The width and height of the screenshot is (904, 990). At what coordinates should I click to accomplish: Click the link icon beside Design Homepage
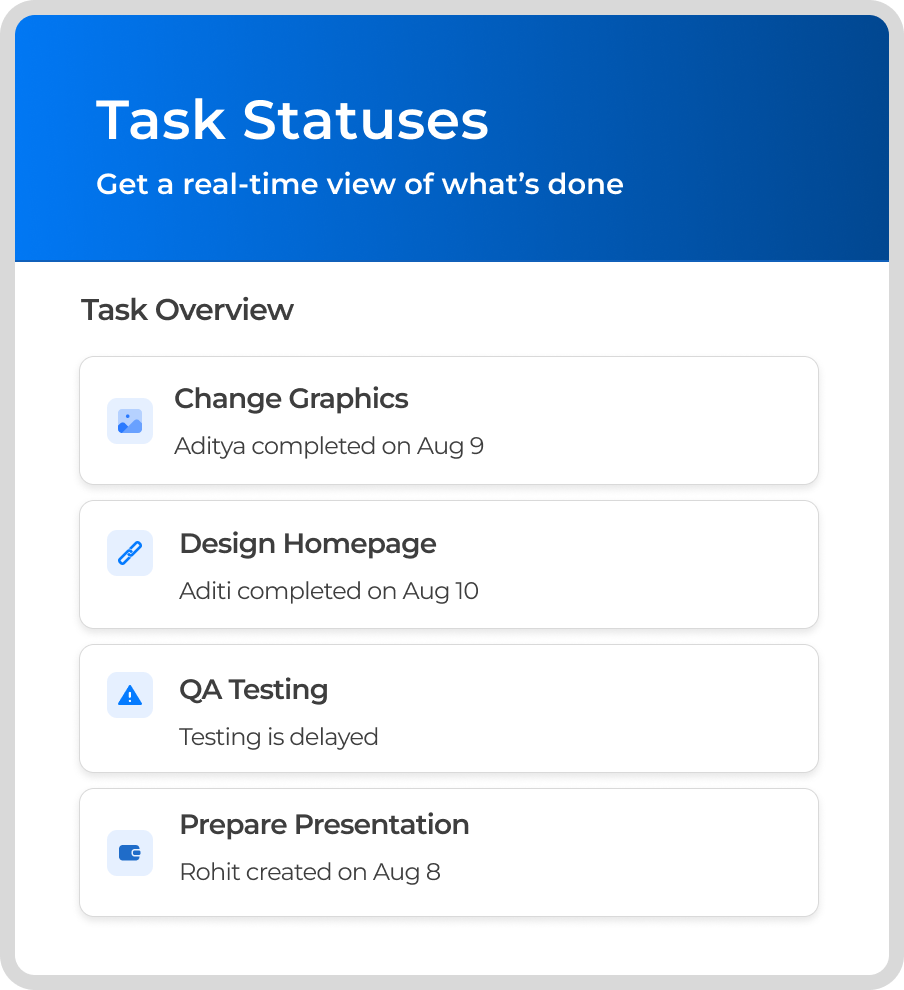[130, 553]
